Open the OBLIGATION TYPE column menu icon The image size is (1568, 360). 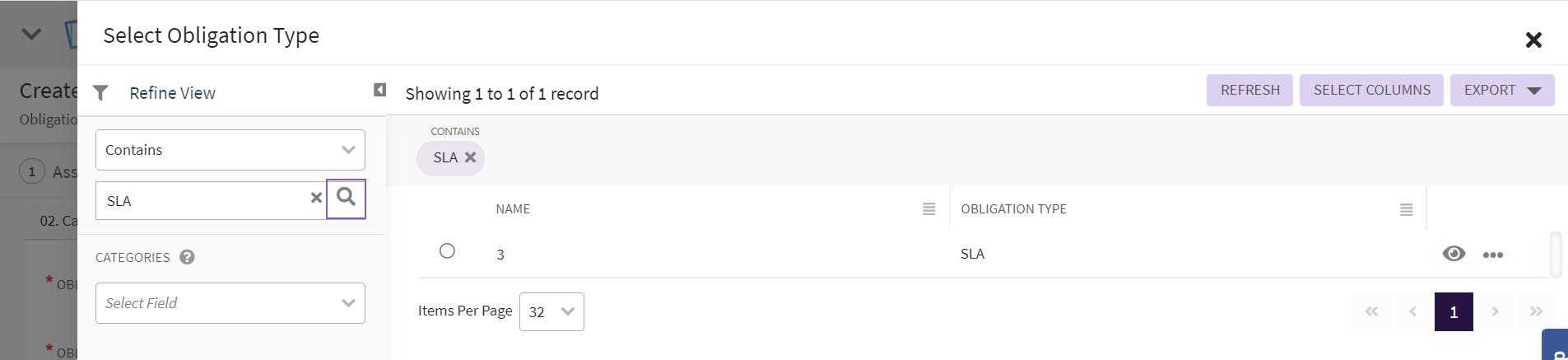(1407, 210)
